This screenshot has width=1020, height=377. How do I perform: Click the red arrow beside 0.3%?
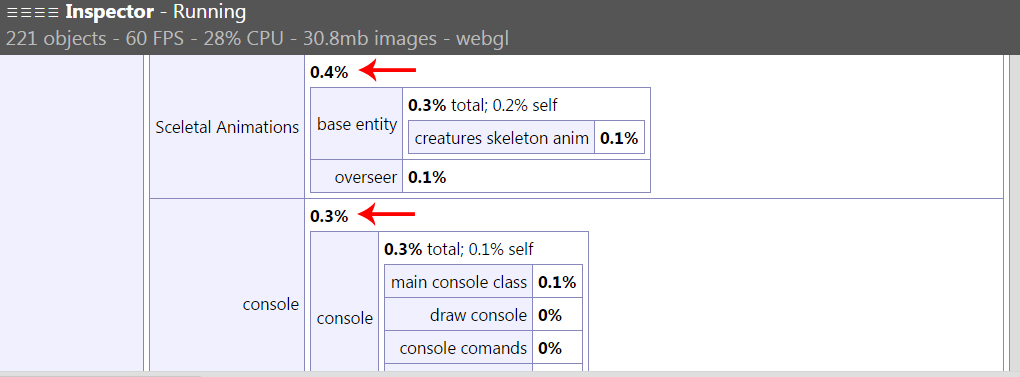click(x=387, y=214)
